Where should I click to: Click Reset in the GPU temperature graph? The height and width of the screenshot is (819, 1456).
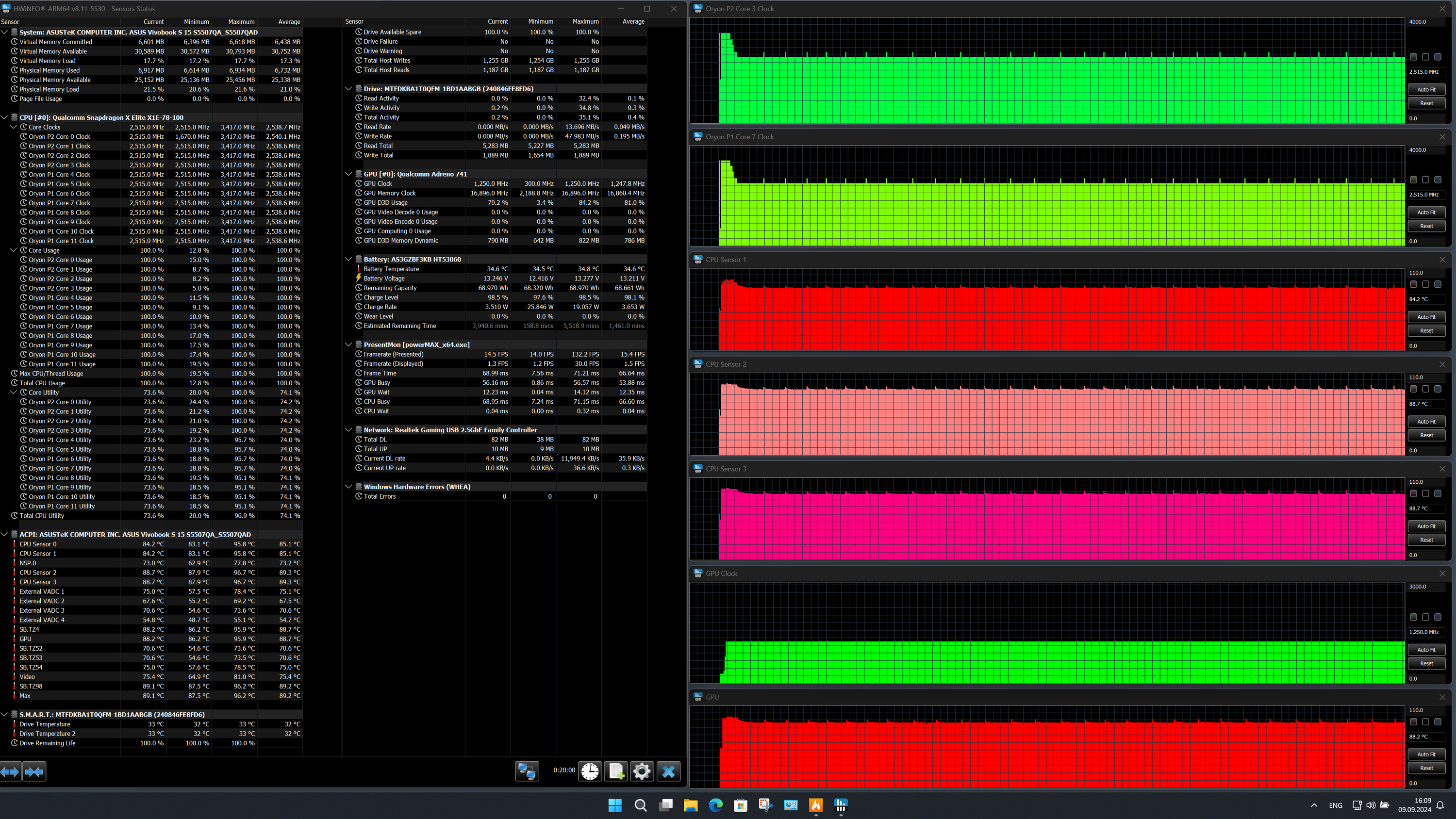[1426, 768]
